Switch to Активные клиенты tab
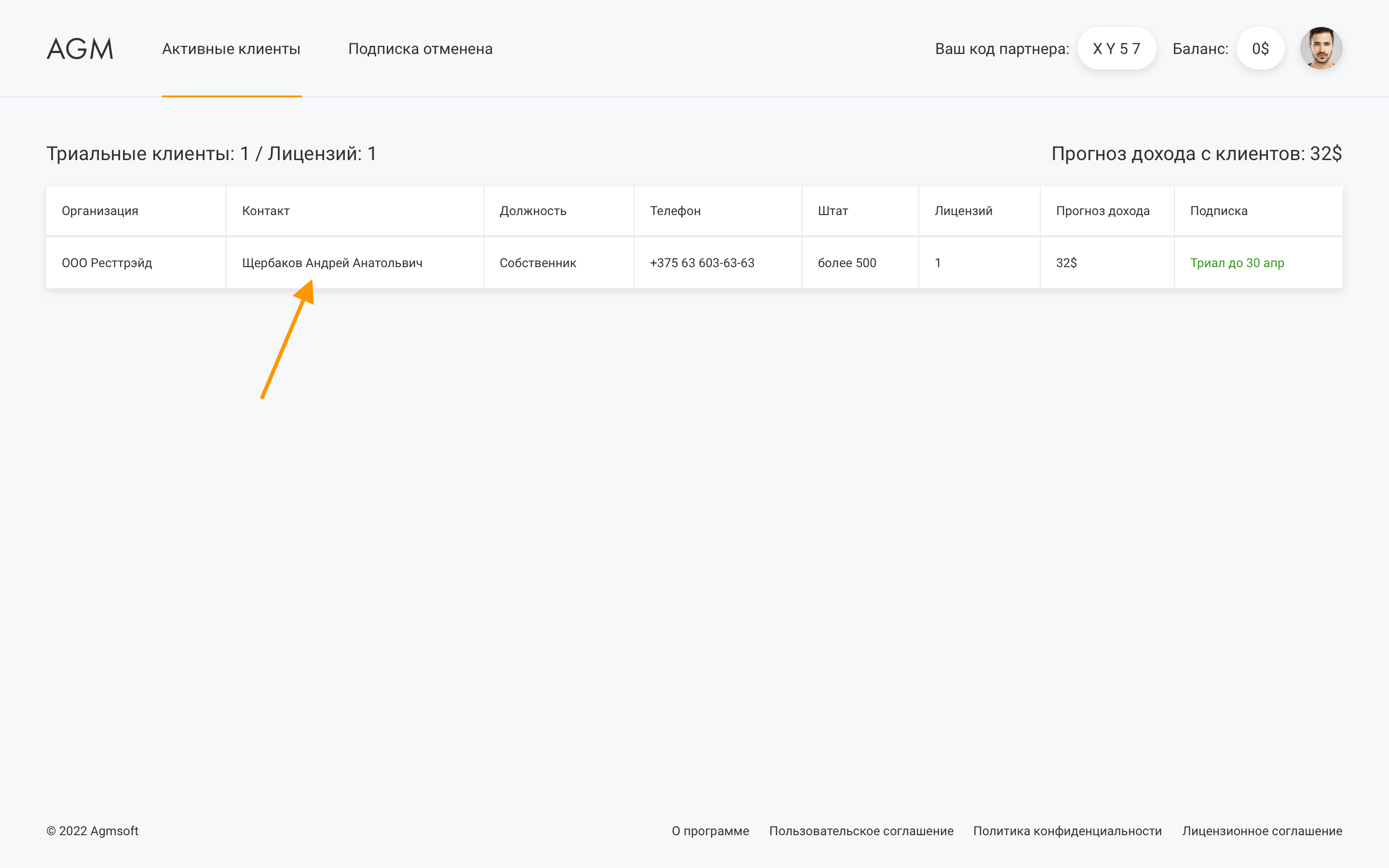This screenshot has width=1389, height=868. click(x=231, y=49)
